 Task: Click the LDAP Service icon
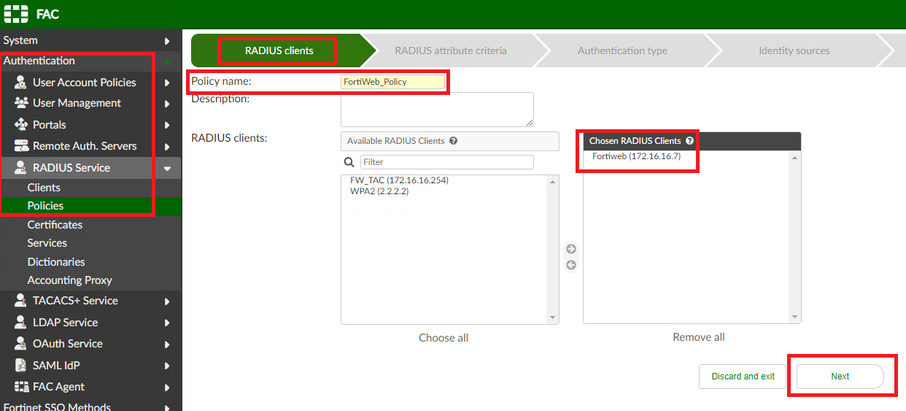coord(21,322)
